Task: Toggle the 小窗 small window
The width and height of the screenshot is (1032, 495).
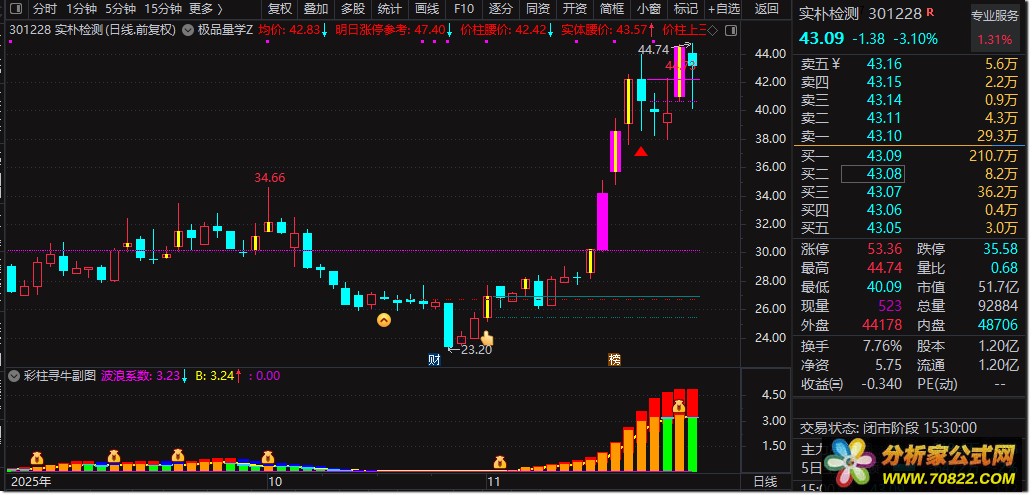Action: point(649,9)
